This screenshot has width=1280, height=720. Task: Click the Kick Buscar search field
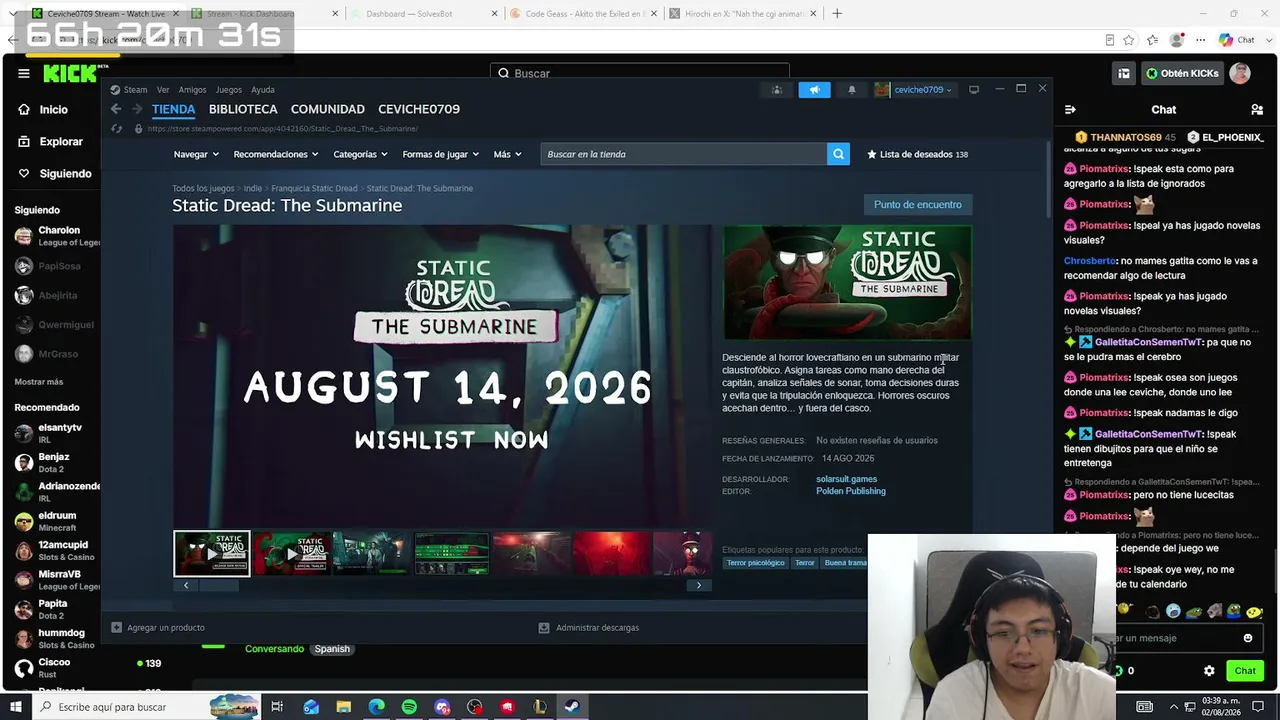(640, 73)
